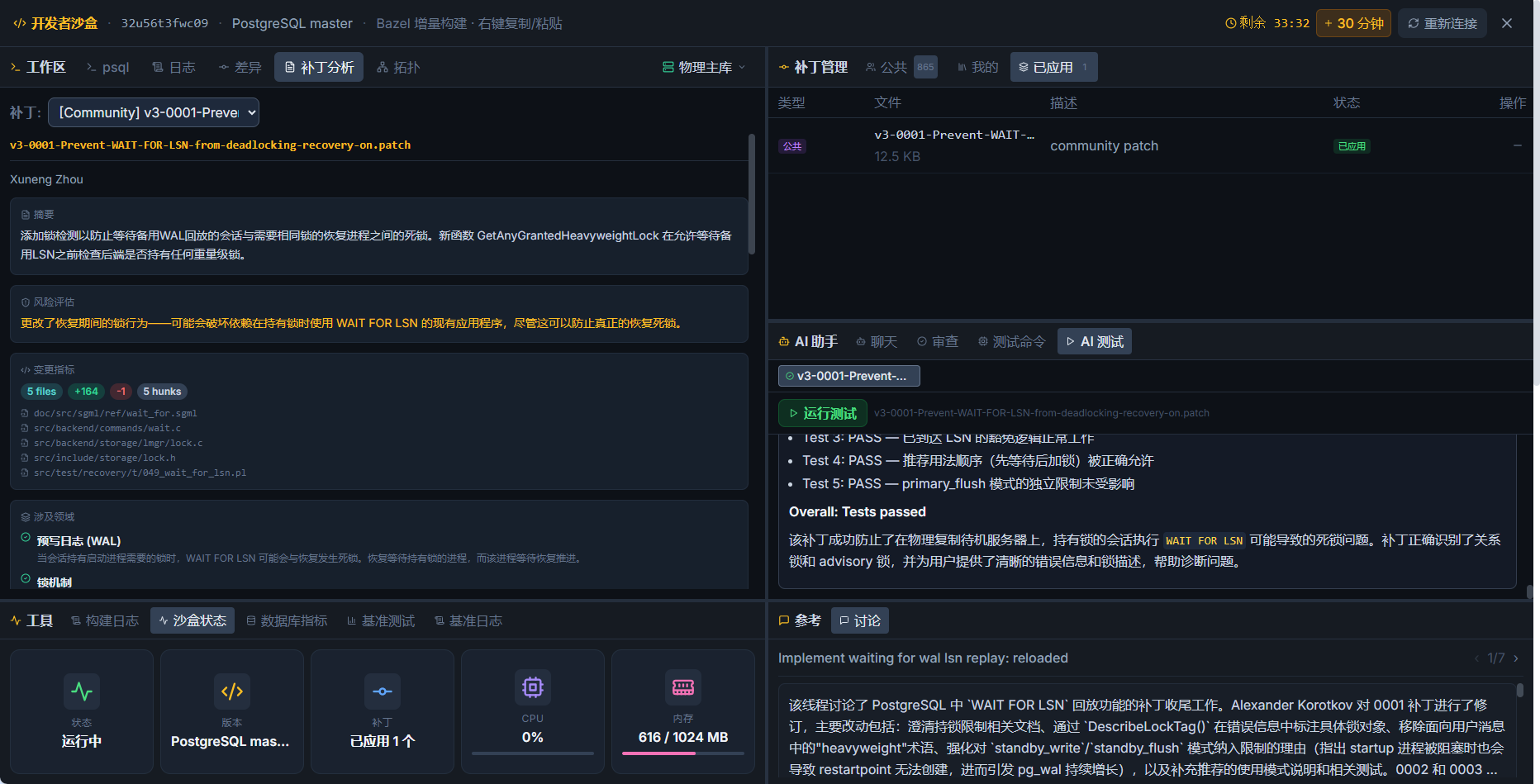Viewport: 1540px width, 784px height.
Task: Click the 状态 activity pulse icon
Action: coord(82,691)
